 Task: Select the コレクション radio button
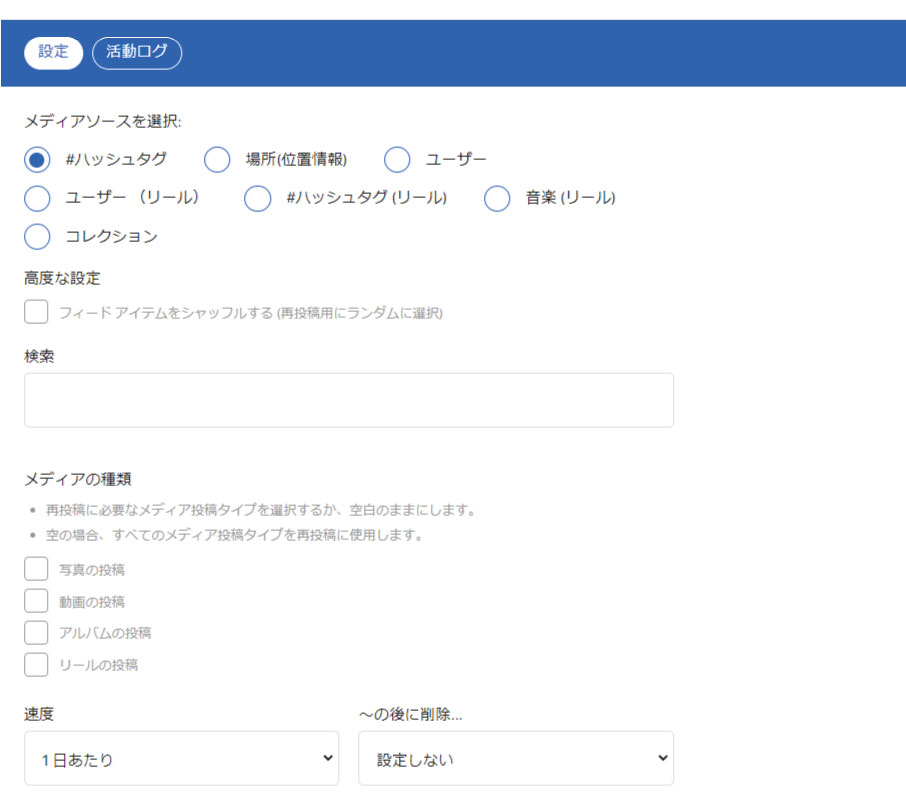coord(37,237)
